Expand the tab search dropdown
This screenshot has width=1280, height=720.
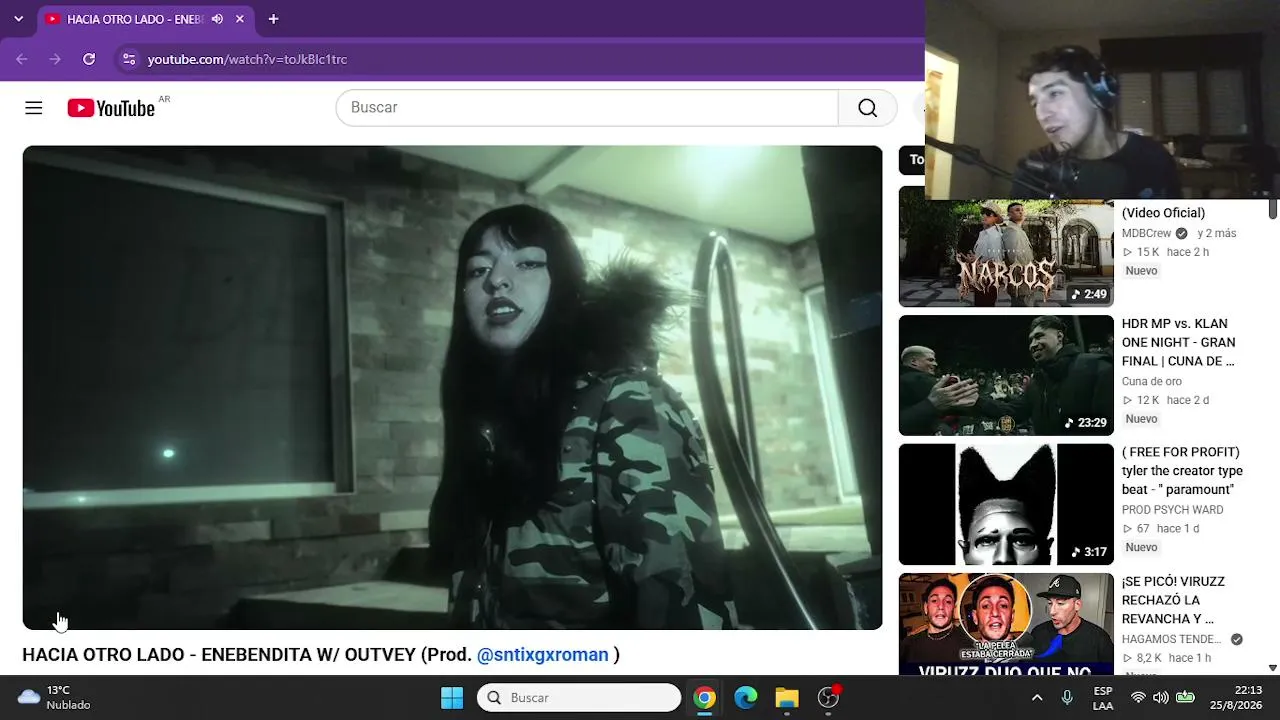click(x=18, y=19)
